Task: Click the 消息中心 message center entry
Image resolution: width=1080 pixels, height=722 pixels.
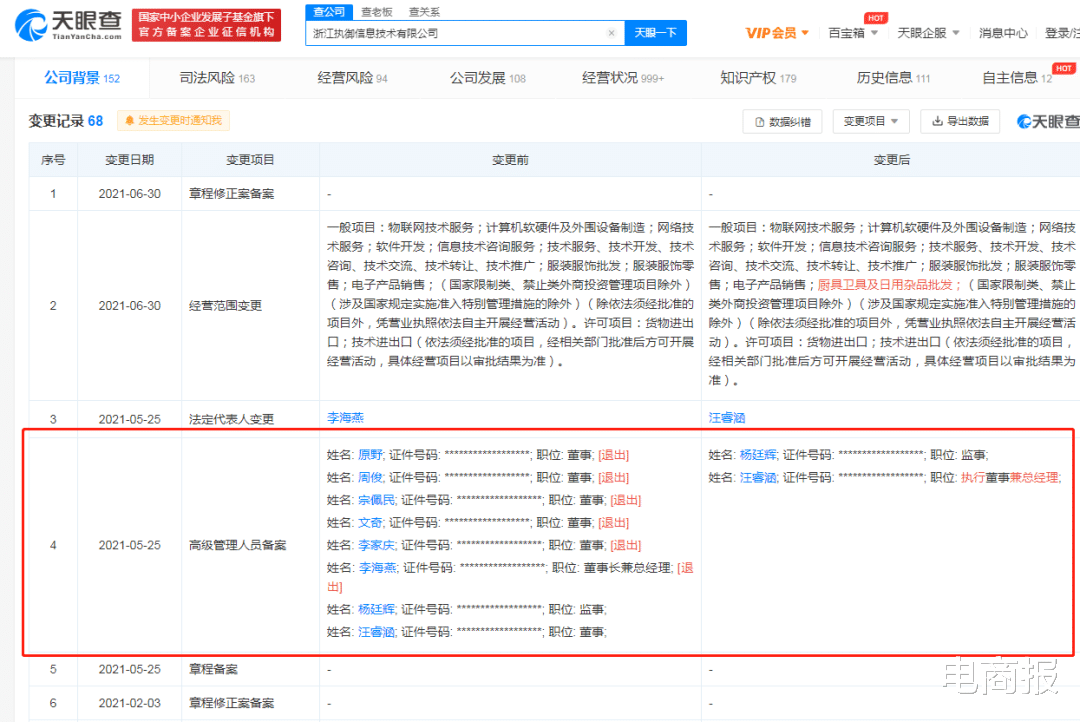Action: 1003,31
